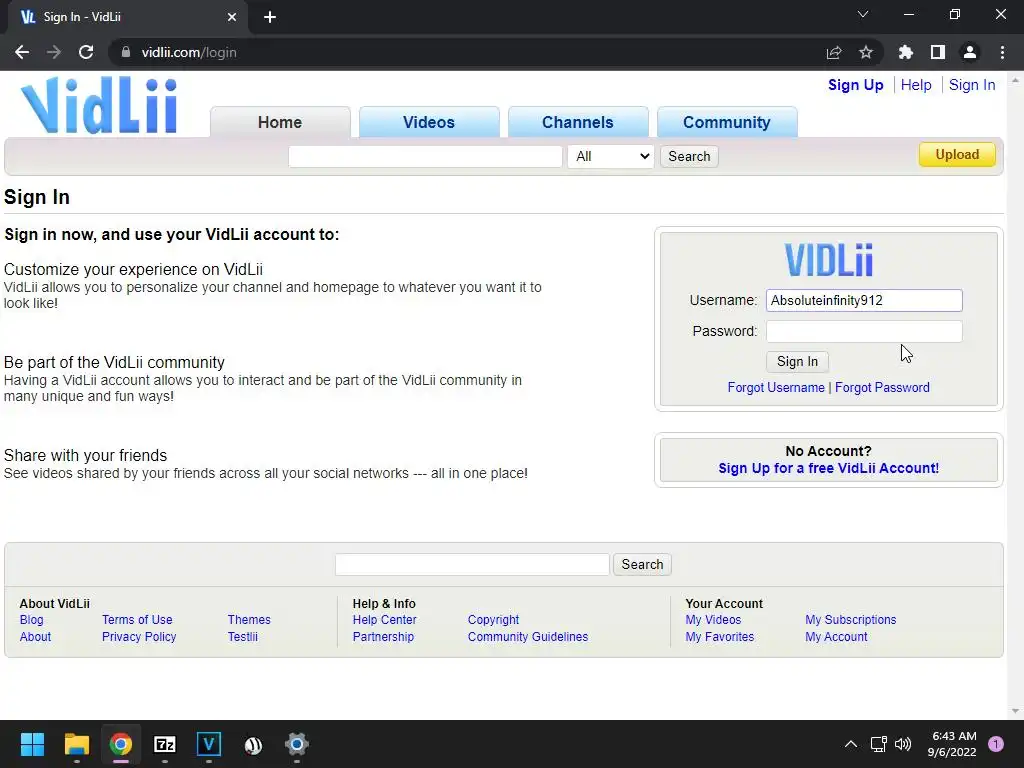Click the Sign Up link at top

pos(856,85)
